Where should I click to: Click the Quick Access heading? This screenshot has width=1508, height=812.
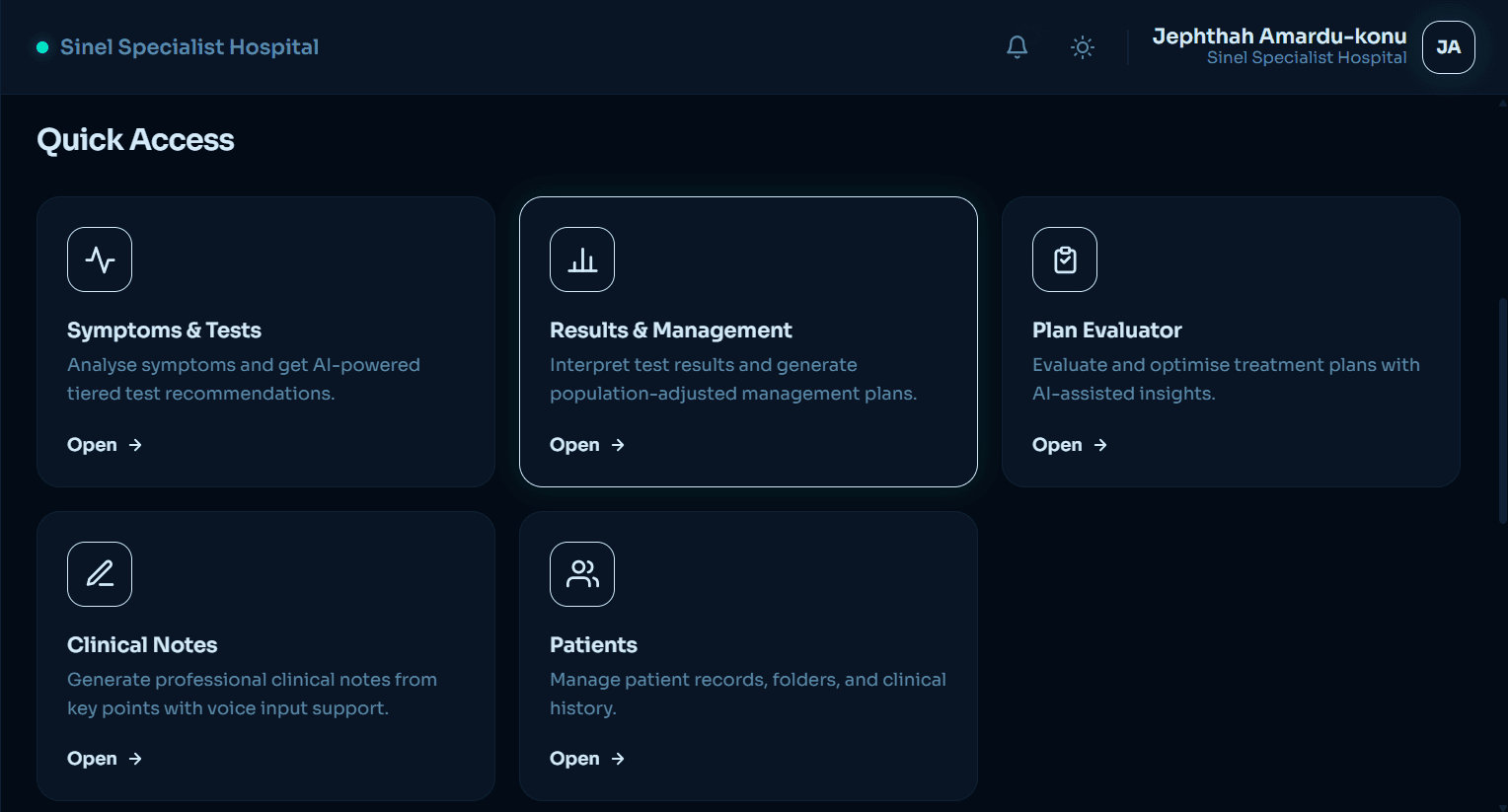pyautogui.click(x=135, y=140)
